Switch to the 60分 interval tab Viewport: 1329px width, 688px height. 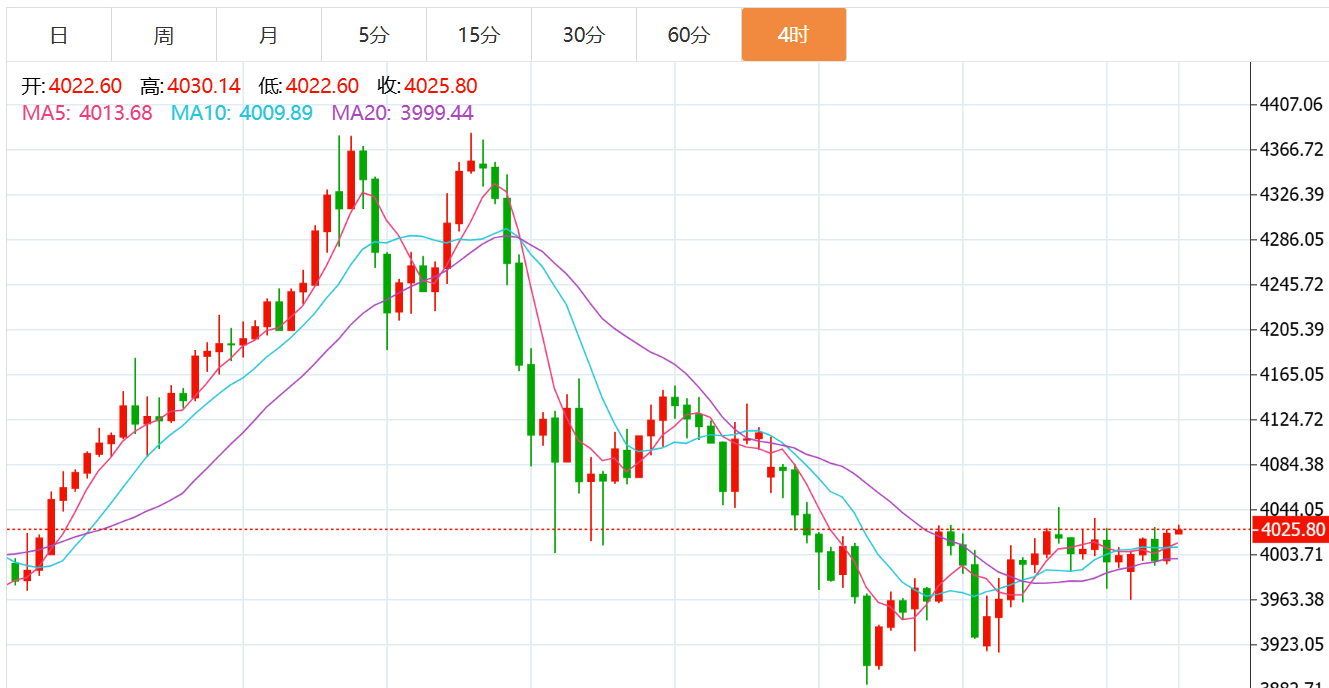coord(689,35)
